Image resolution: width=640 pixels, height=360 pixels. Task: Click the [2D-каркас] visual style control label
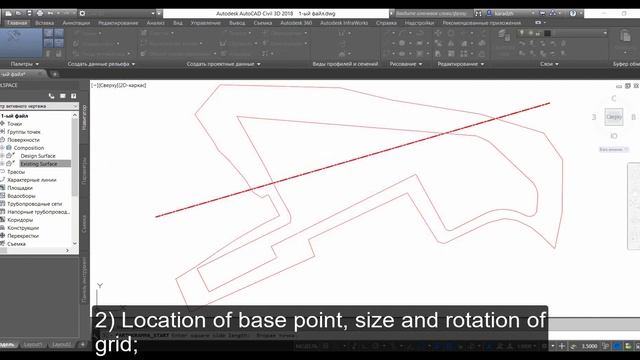133,85
